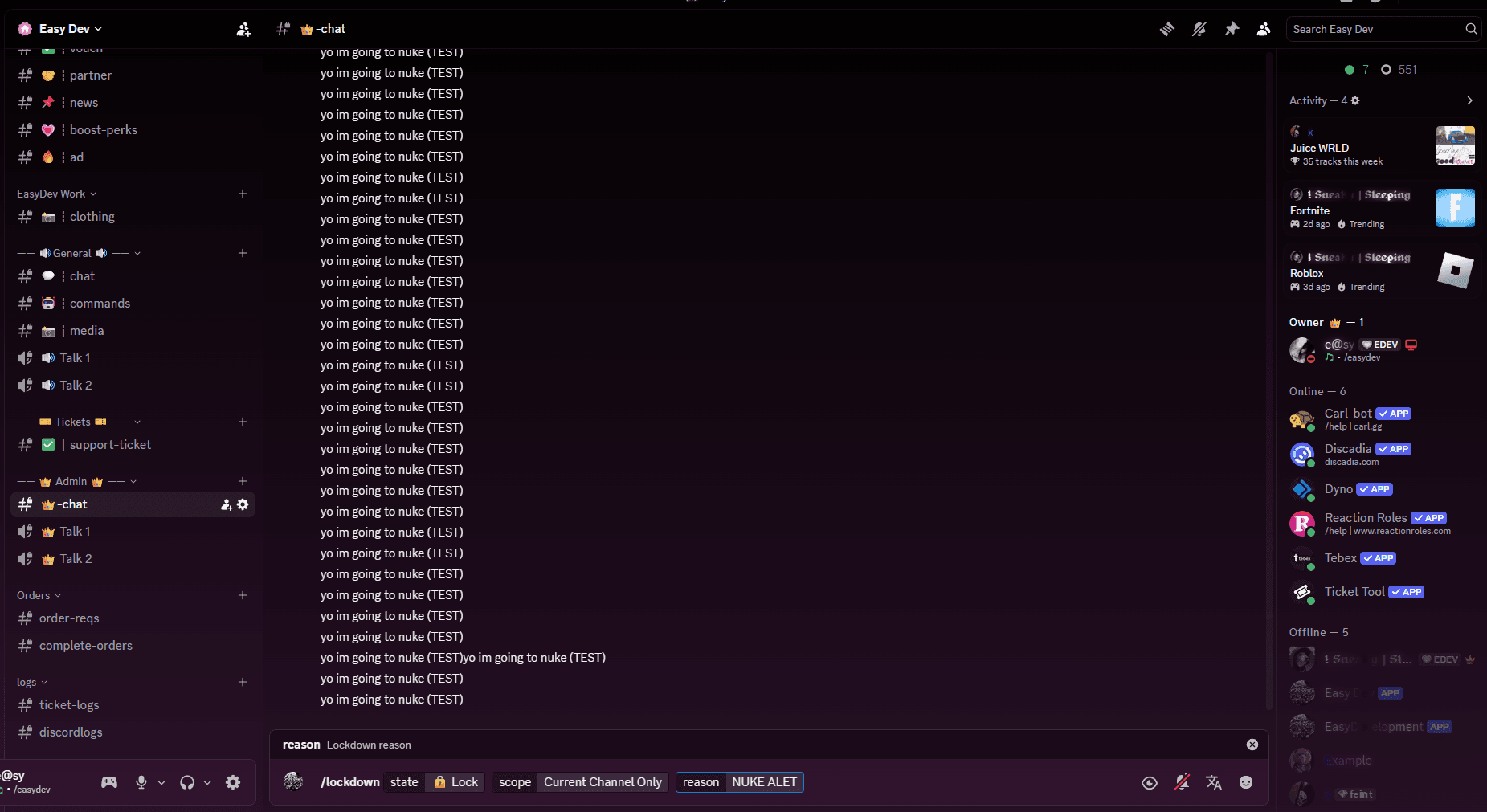Open the Easy Dev server dropdown
This screenshot has width=1487, height=812.
(x=71, y=29)
